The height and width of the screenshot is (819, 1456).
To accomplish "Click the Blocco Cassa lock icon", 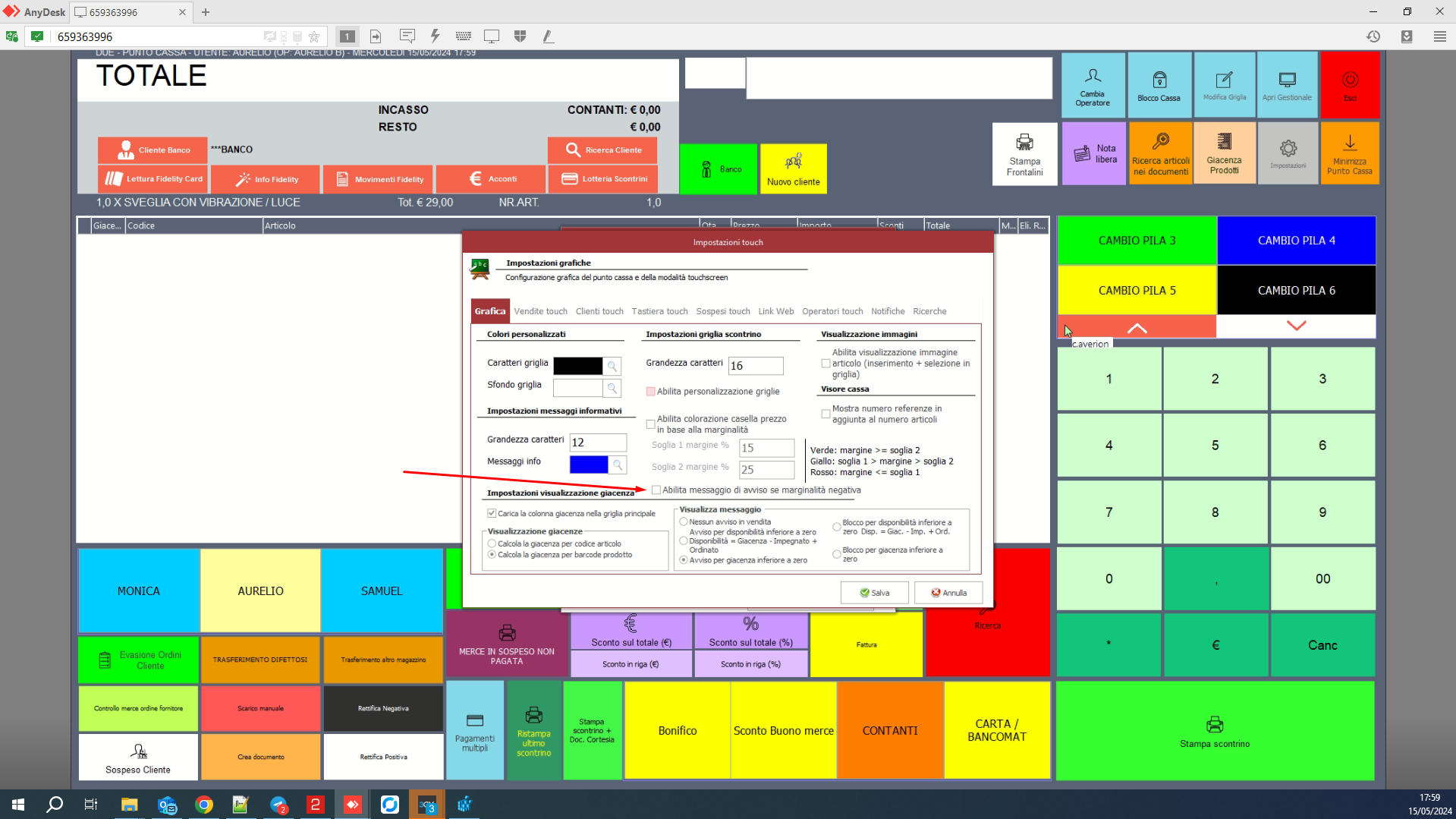I will pos(1159,84).
